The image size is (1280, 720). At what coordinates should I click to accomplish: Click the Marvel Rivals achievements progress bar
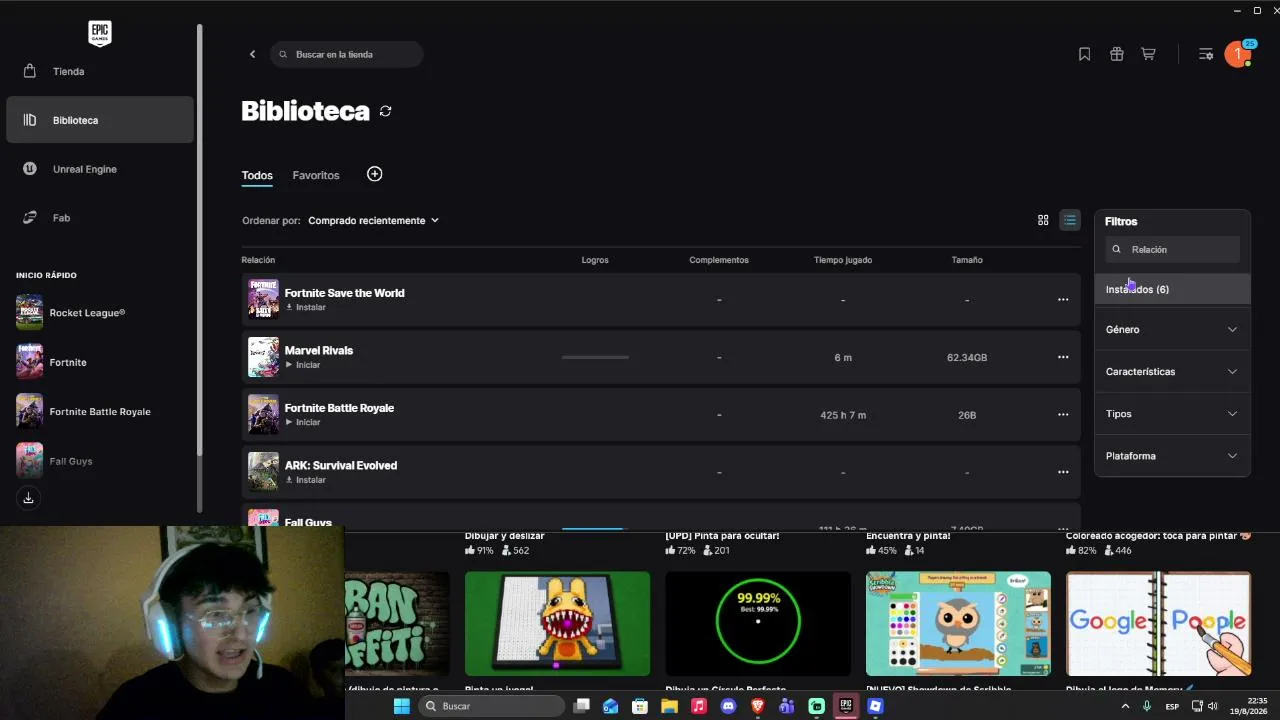point(595,357)
